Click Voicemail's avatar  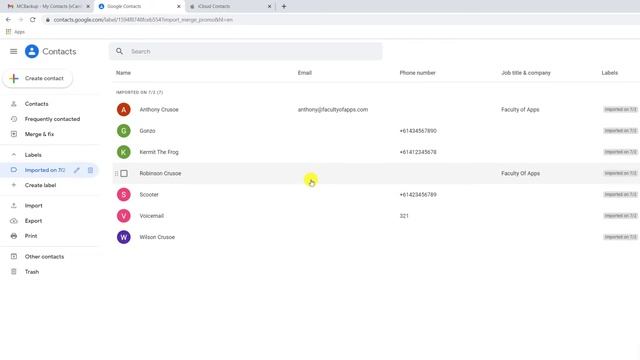pos(124,216)
